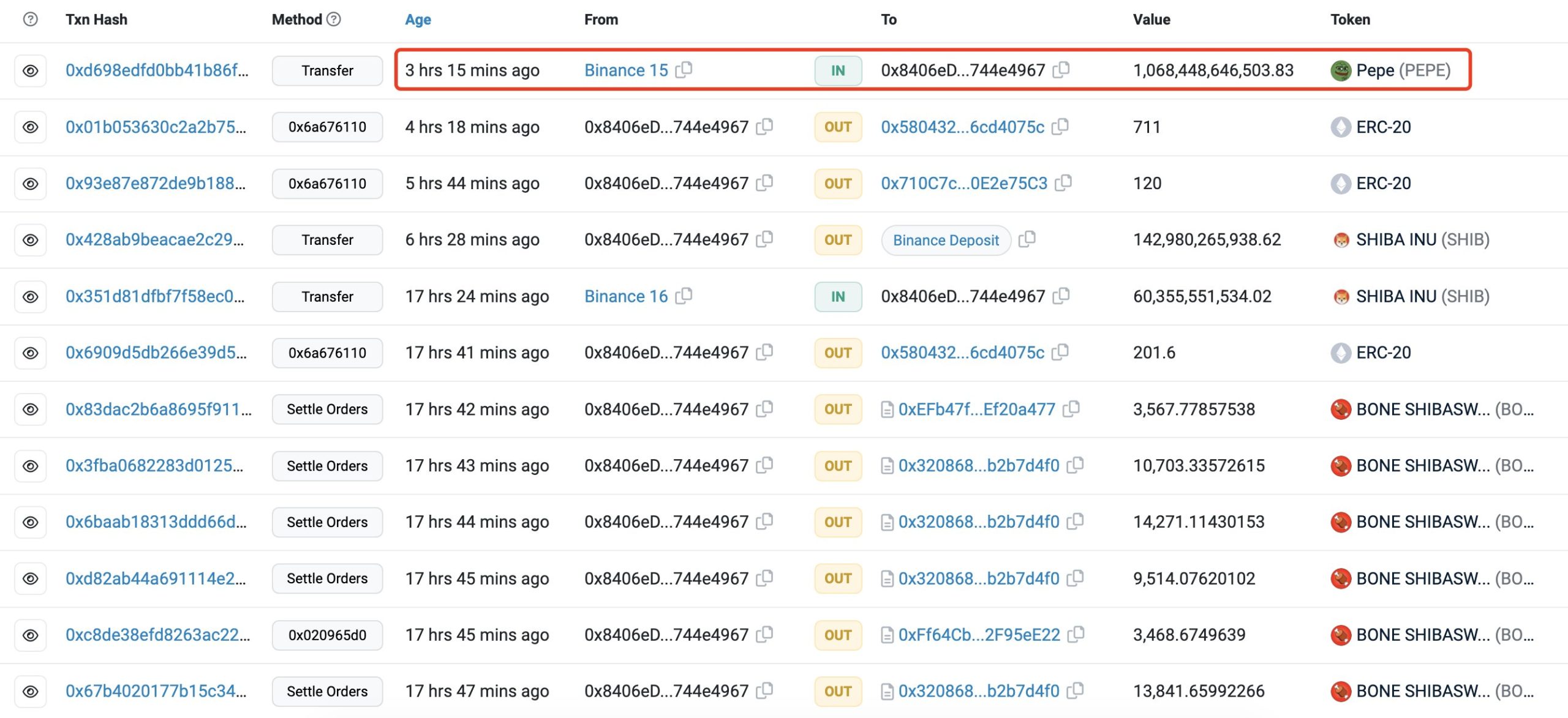The width and height of the screenshot is (1568, 718).
Task: Toggle eye view for 0x67b4020177b15c34 transaction
Action: (31, 692)
